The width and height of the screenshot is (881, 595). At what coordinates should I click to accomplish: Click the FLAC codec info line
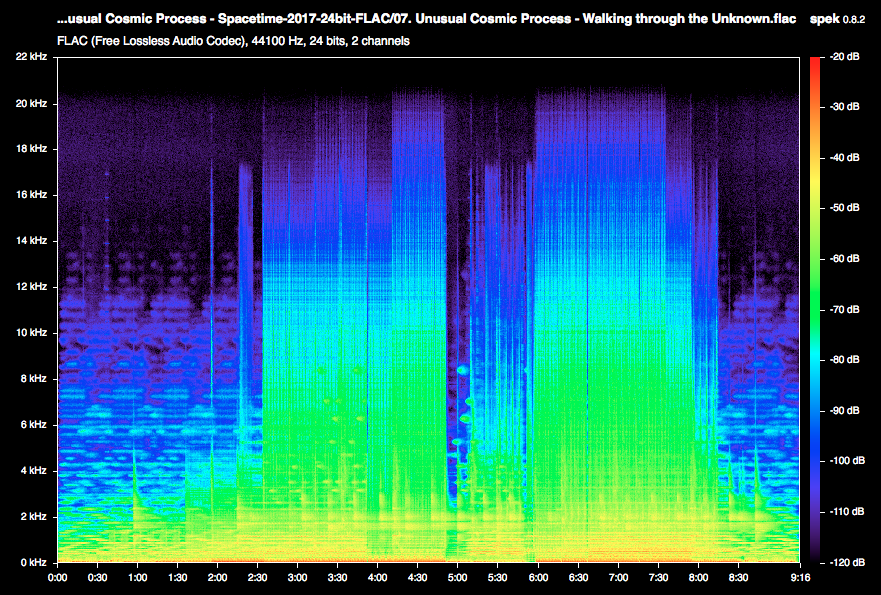tap(233, 41)
